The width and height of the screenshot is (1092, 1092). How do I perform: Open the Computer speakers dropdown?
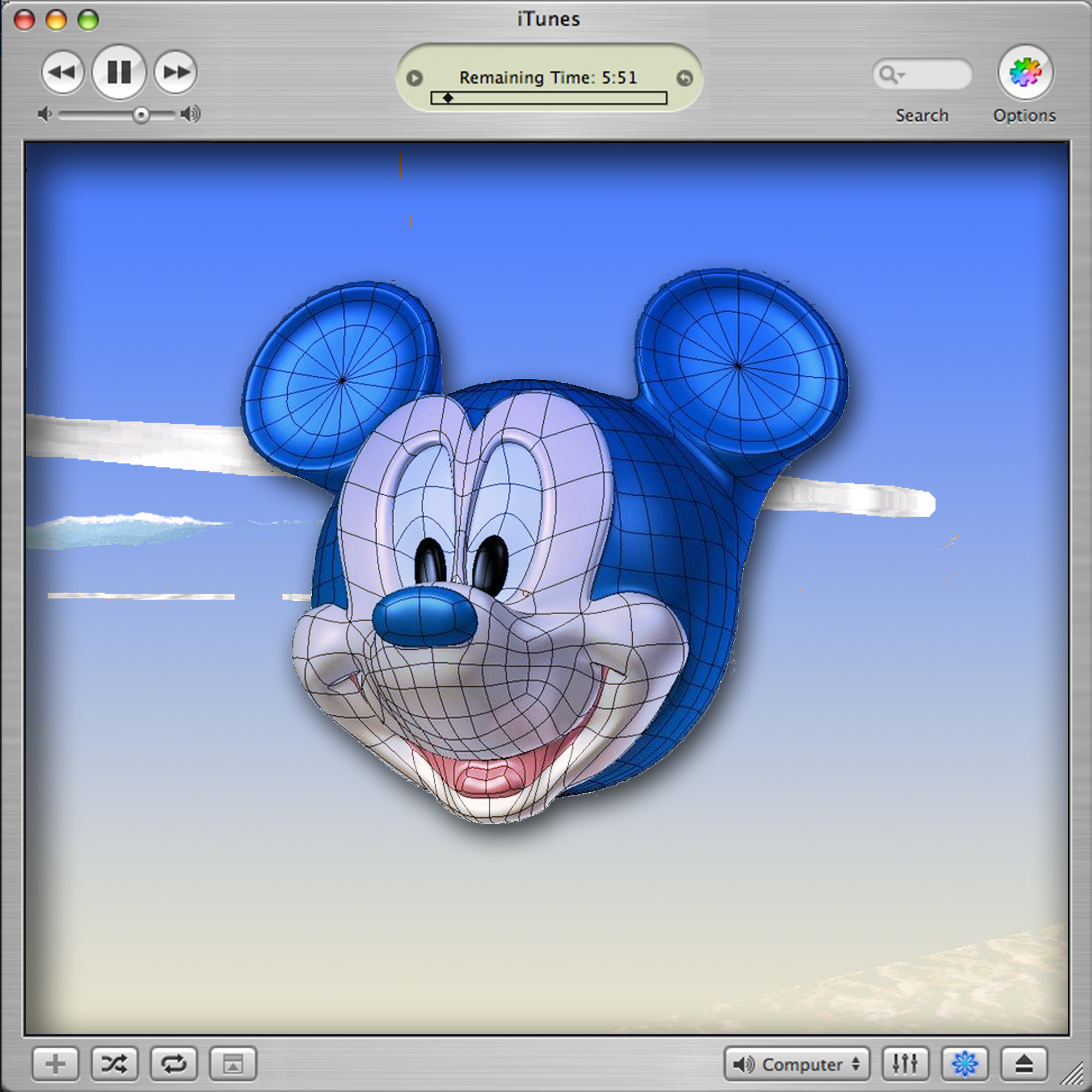[x=797, y=1064]
